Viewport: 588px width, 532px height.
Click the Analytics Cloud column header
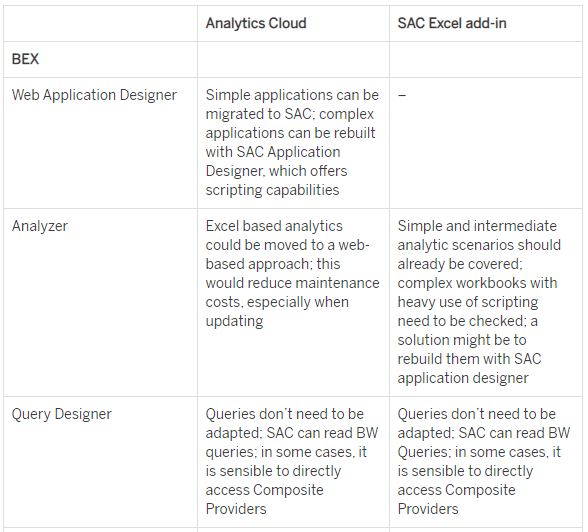click(x=256, y=23)
